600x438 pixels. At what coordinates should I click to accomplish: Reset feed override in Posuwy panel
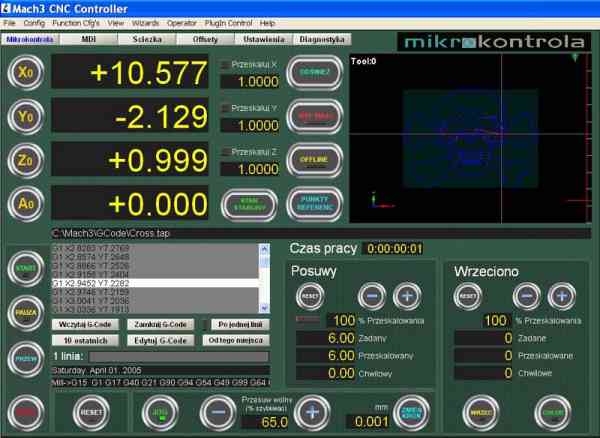[310, 296]
